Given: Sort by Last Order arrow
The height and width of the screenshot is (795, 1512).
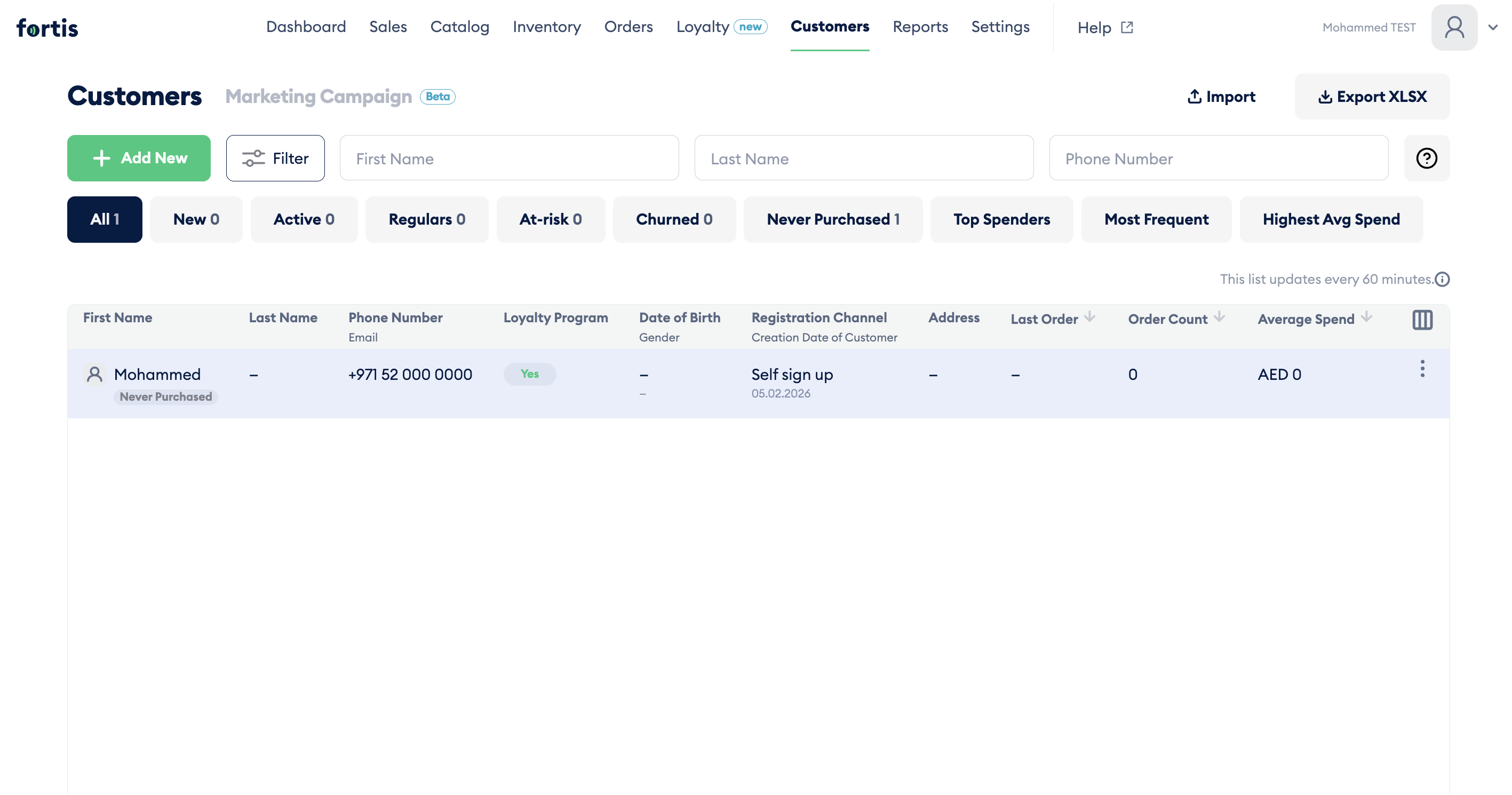Looking at the screenshot, I should (1090, 317).
